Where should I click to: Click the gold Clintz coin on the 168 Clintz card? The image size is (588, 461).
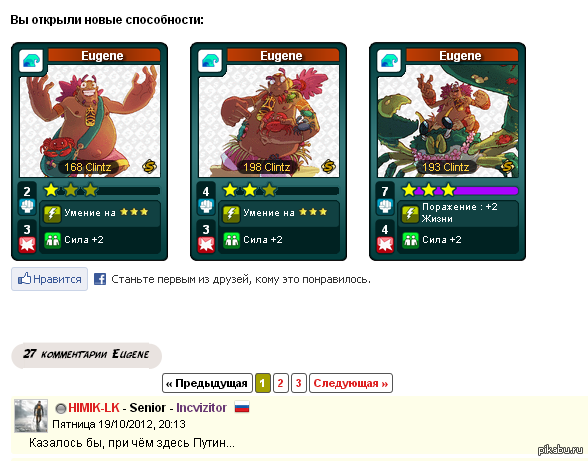(x=149, y=166)
